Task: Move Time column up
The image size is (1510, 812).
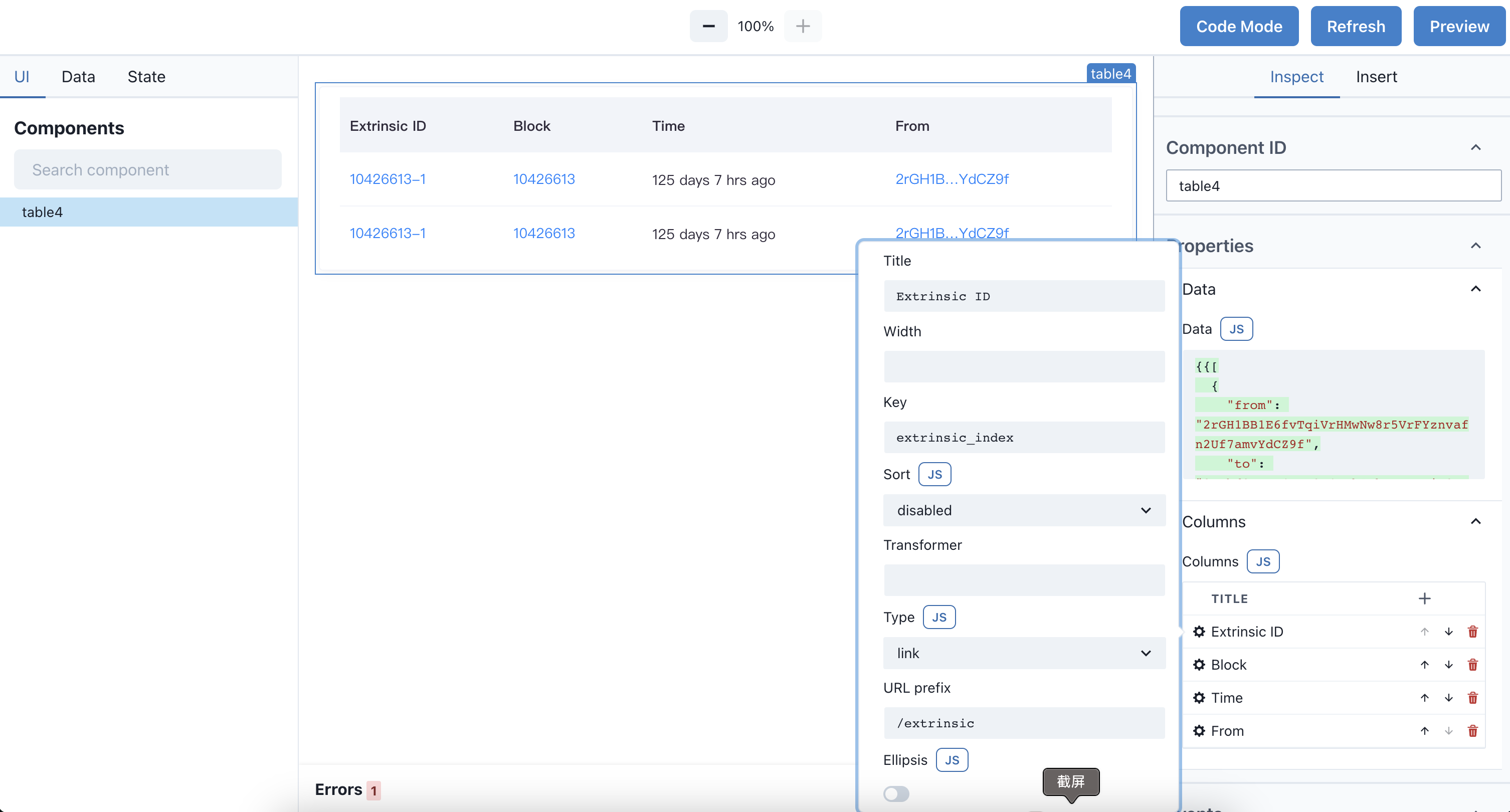Action: click(x=1424, y=698)
